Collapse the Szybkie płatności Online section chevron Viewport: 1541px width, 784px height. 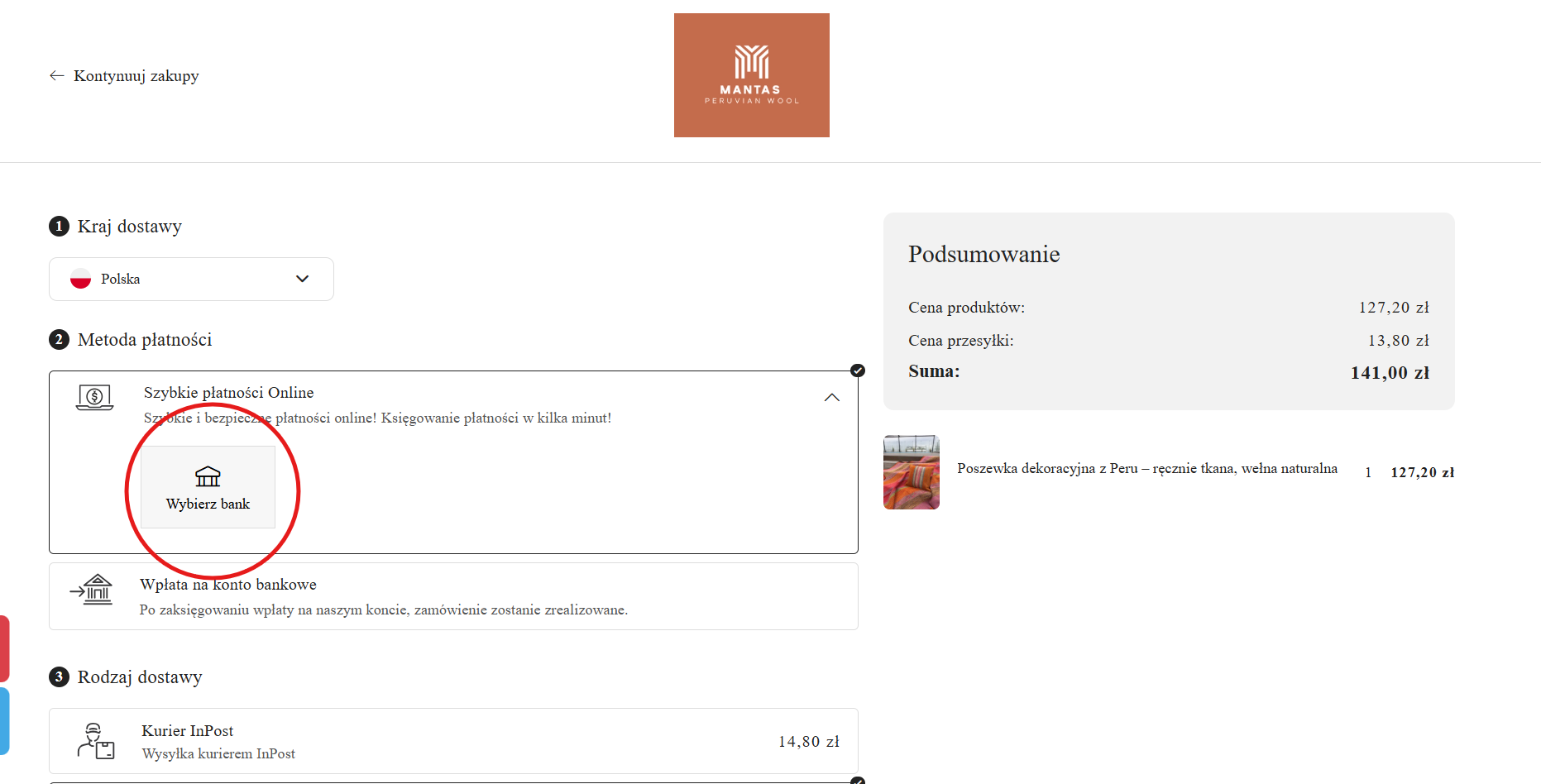point(831,398)
